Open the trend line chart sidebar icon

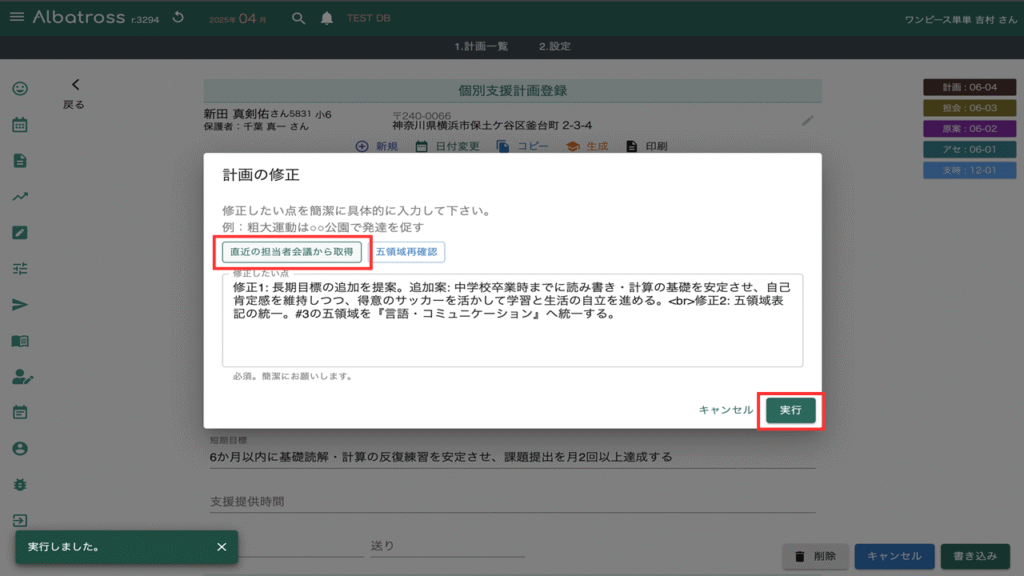[x=20, y=197]
